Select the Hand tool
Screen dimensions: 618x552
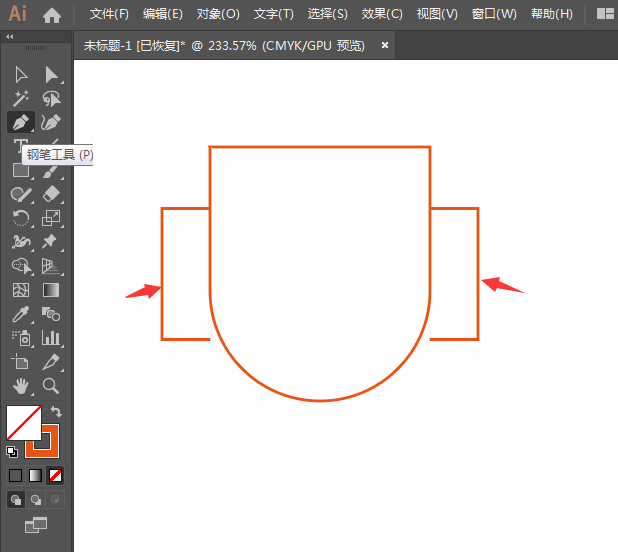click(x=21, y=386)
